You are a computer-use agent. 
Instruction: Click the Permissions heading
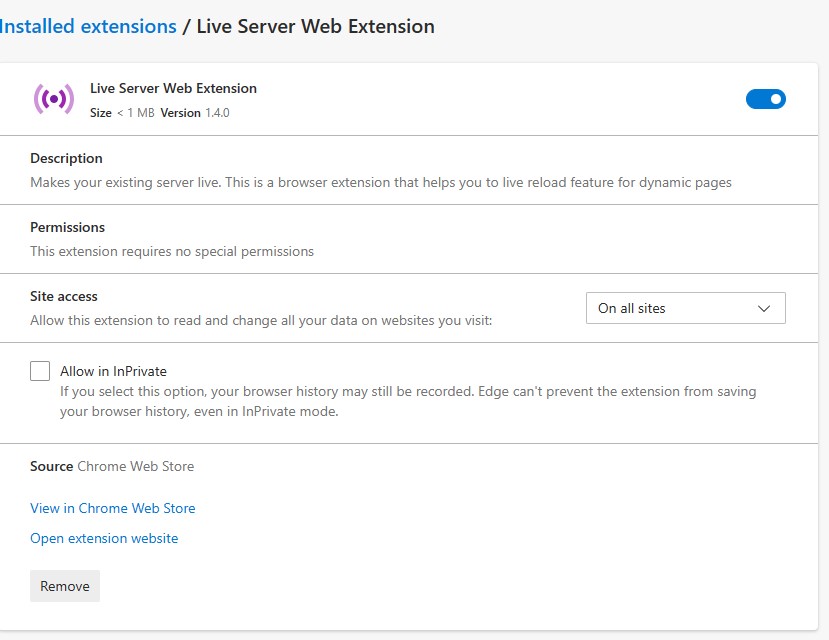pyautogui.click(x=68, y=227)
